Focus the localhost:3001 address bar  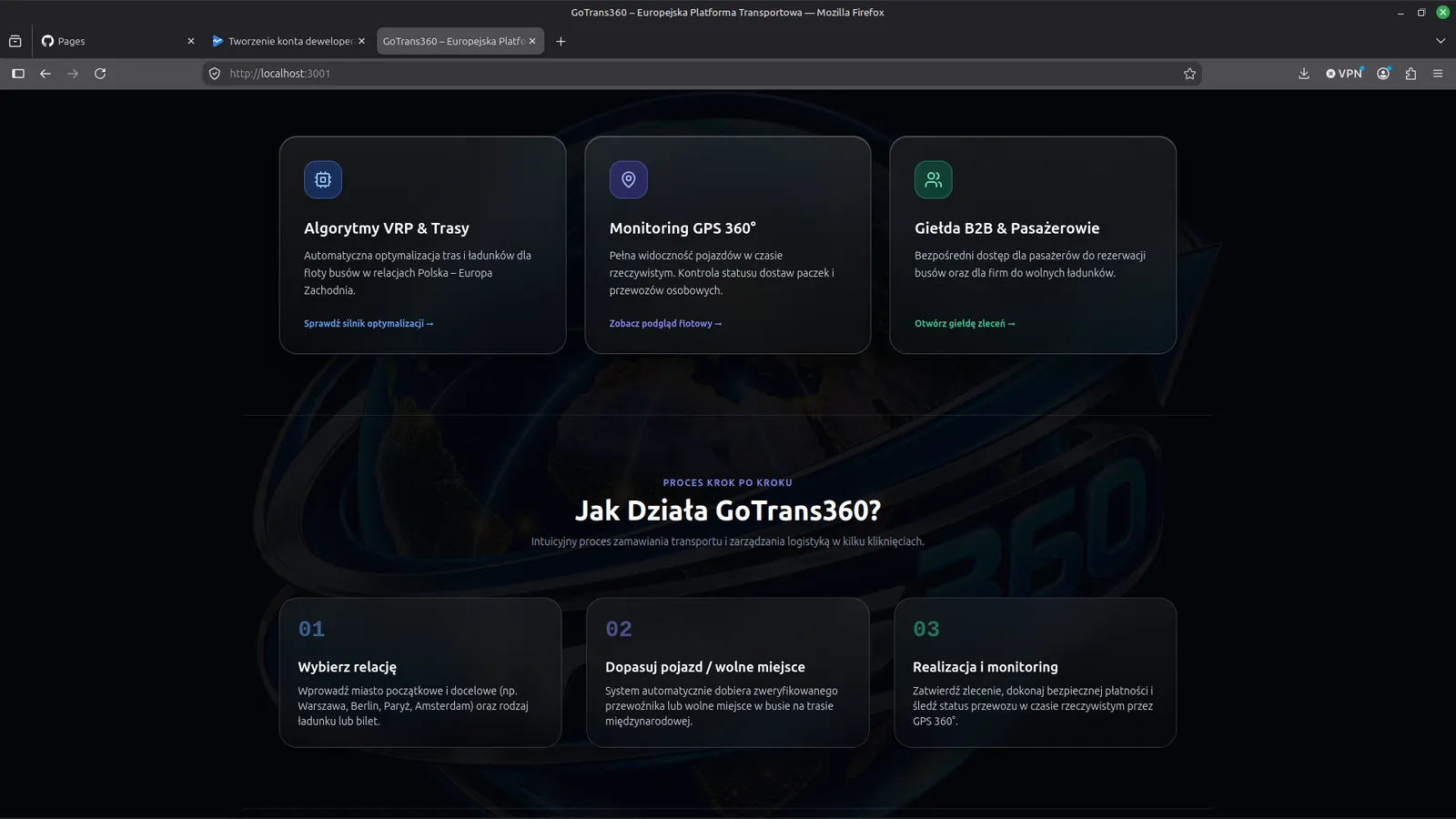coord(701,74)
